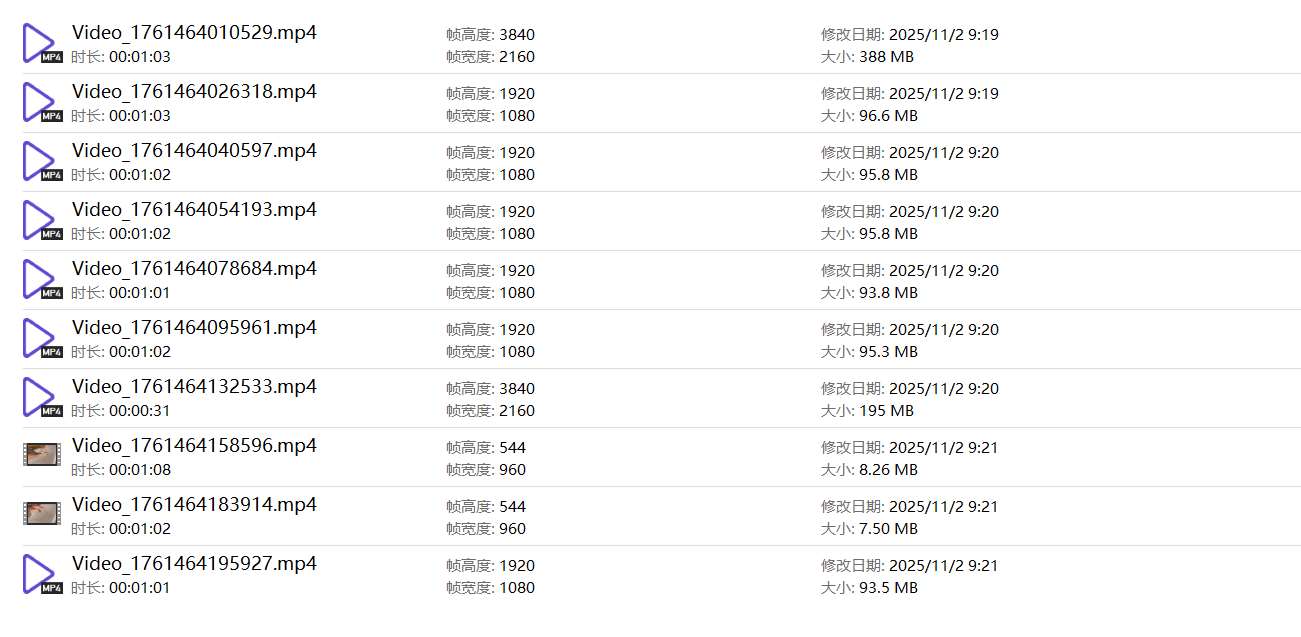Click file name Video_1761464158596.mp4
1301x637 pixels.
tap(194, 446)
